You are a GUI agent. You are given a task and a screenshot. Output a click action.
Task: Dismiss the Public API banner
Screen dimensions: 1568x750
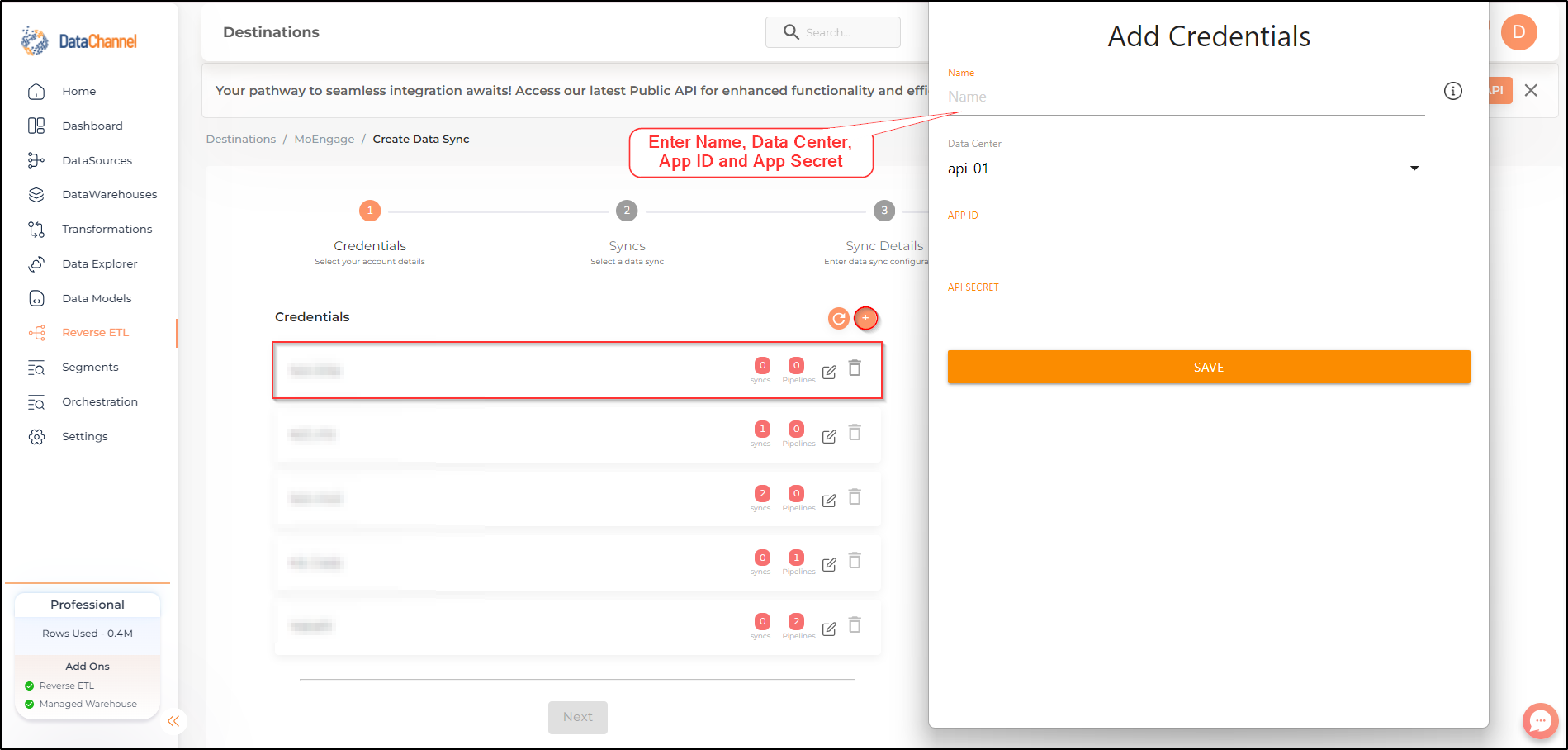coord(1531,90)
